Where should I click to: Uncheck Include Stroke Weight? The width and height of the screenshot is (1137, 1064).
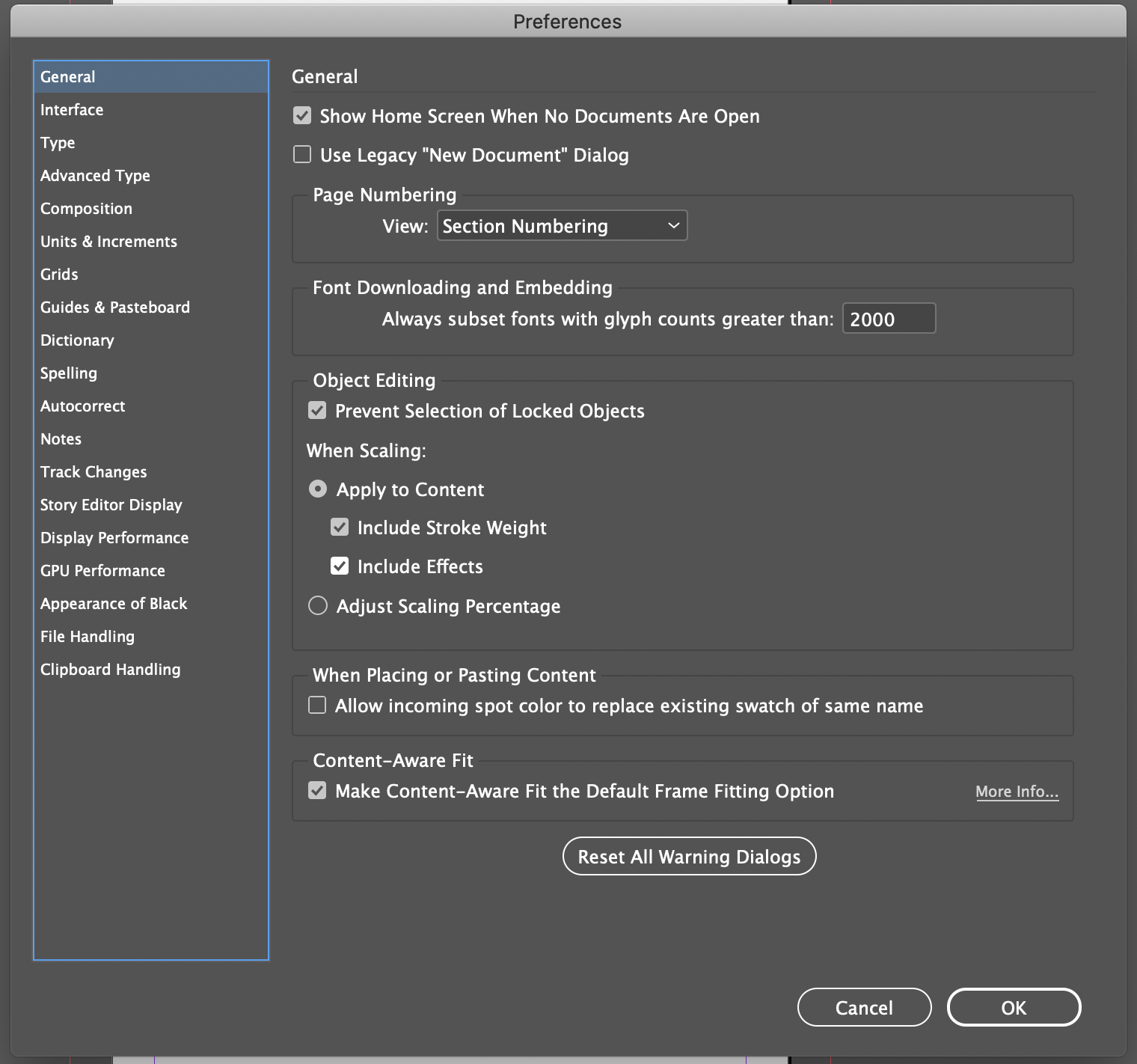[x=340, y=527]
